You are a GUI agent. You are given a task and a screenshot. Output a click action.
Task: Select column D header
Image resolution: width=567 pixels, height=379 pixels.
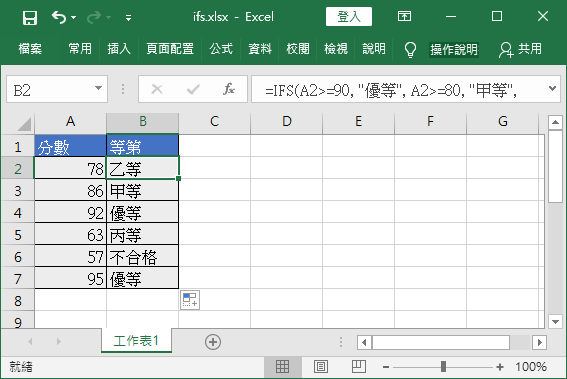click(x=286, y=122)
